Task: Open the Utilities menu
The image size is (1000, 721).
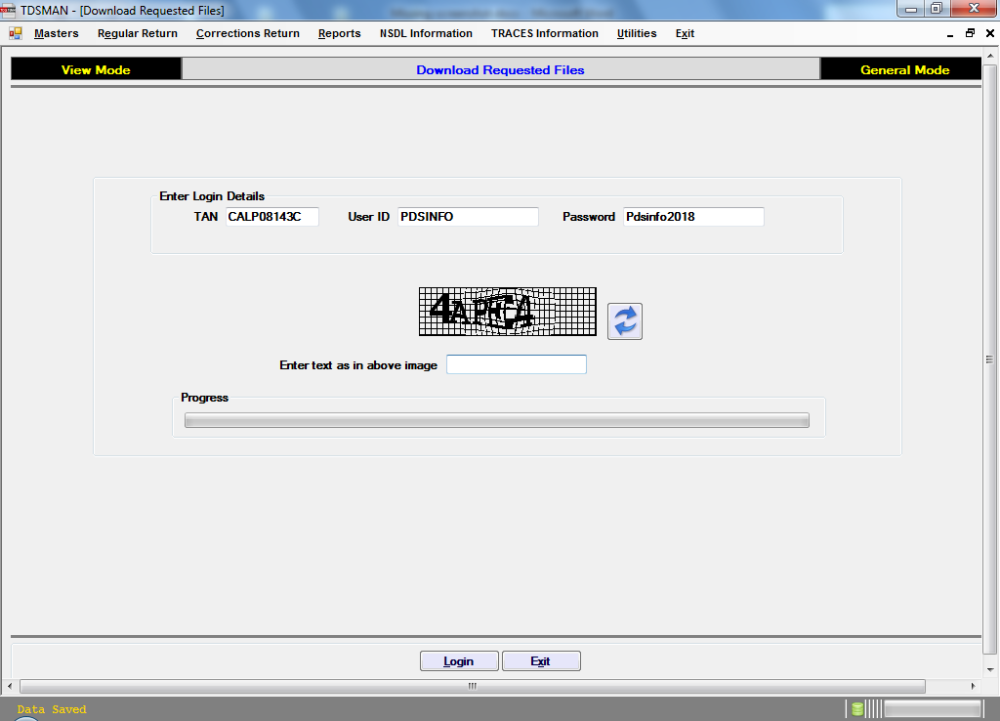Action: [636, 33]
